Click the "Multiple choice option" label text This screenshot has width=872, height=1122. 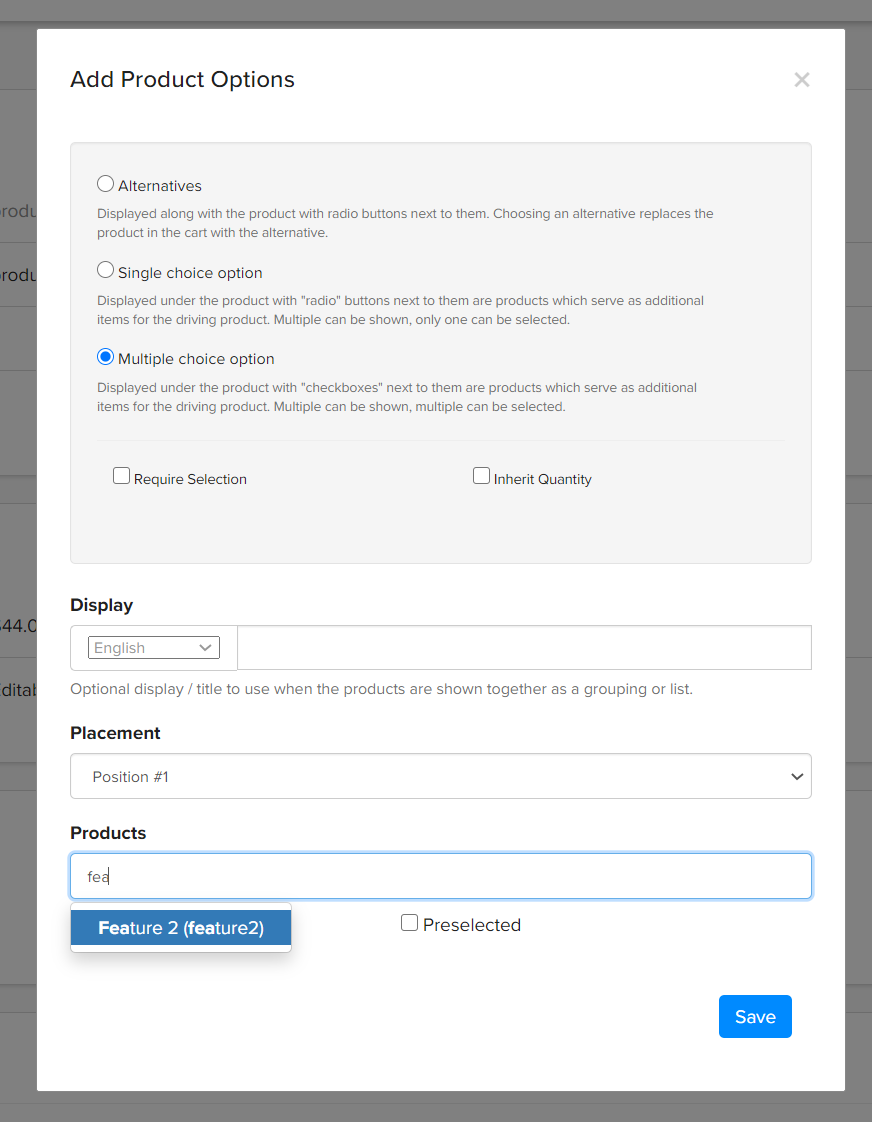pos(196,359)
